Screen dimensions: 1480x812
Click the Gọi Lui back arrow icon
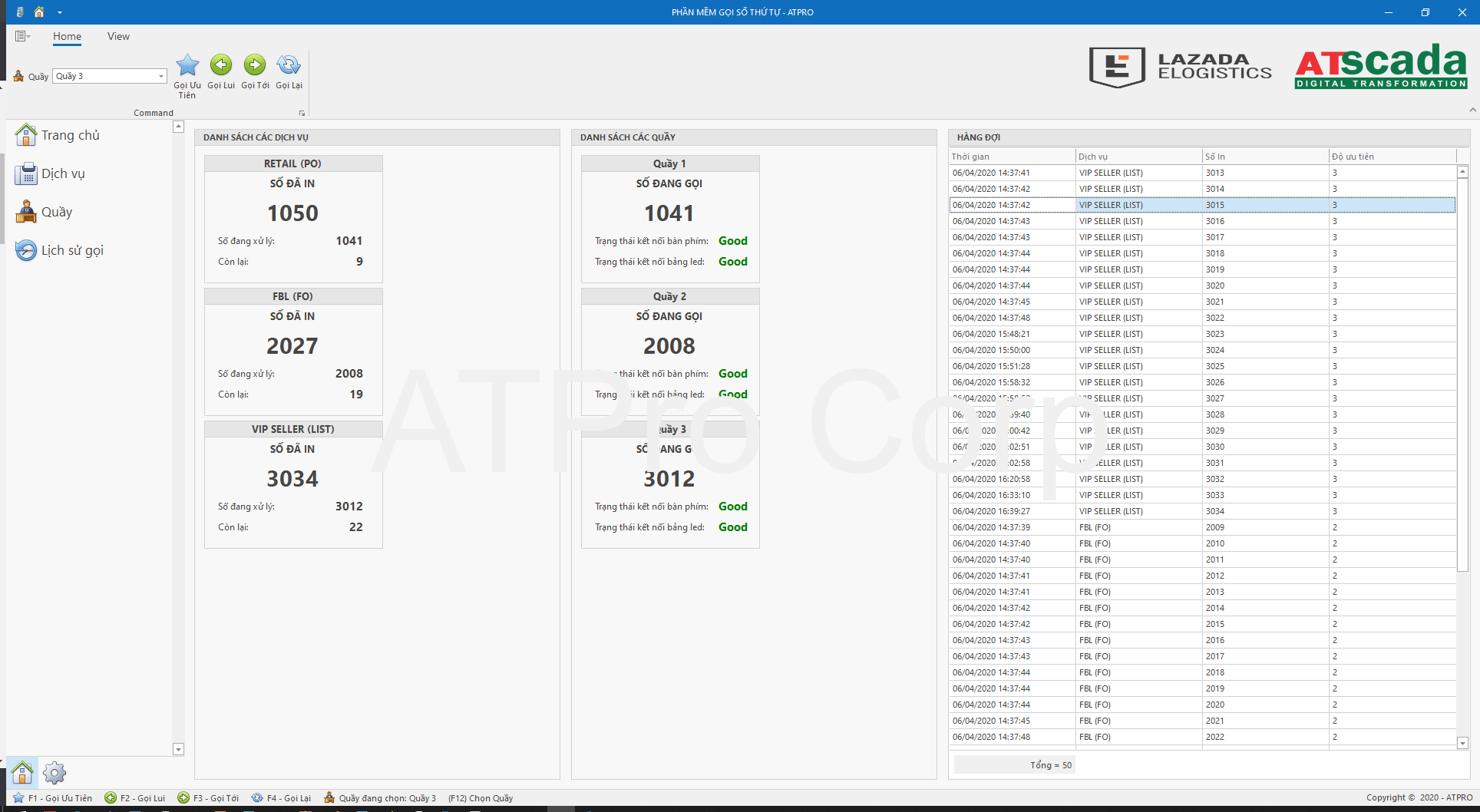221,66
